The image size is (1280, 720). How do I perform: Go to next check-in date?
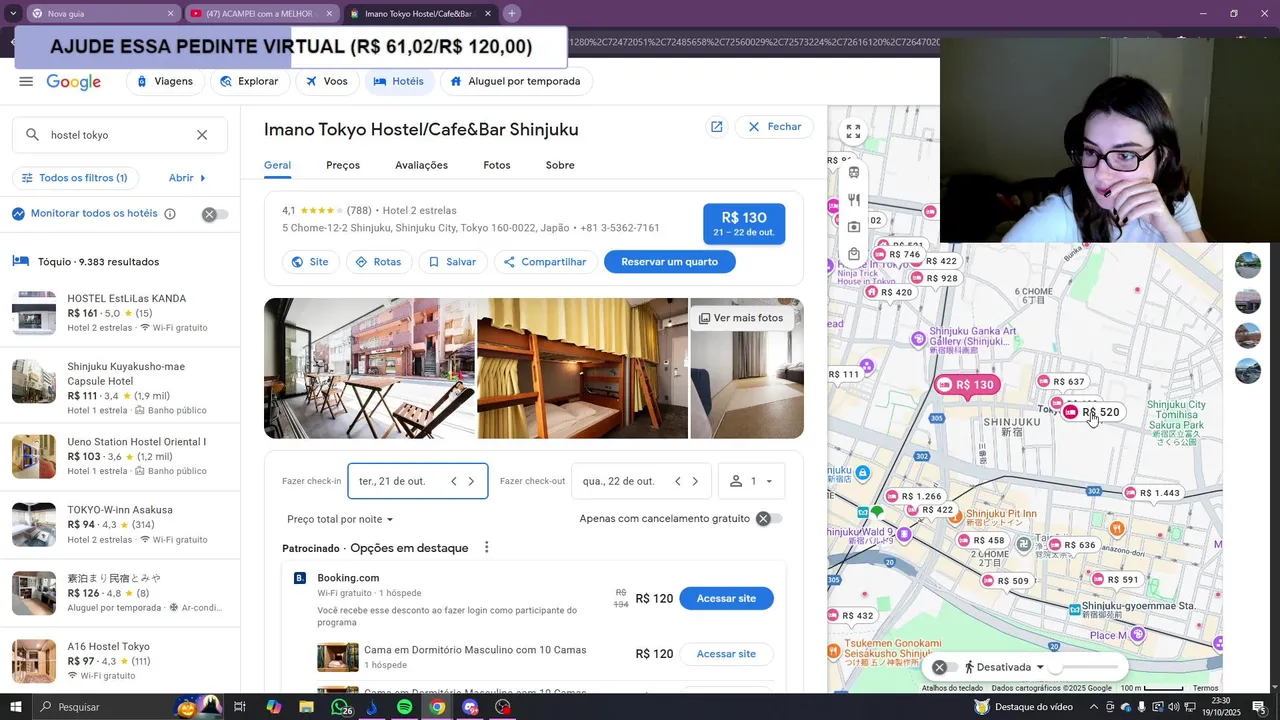point(472,481)
